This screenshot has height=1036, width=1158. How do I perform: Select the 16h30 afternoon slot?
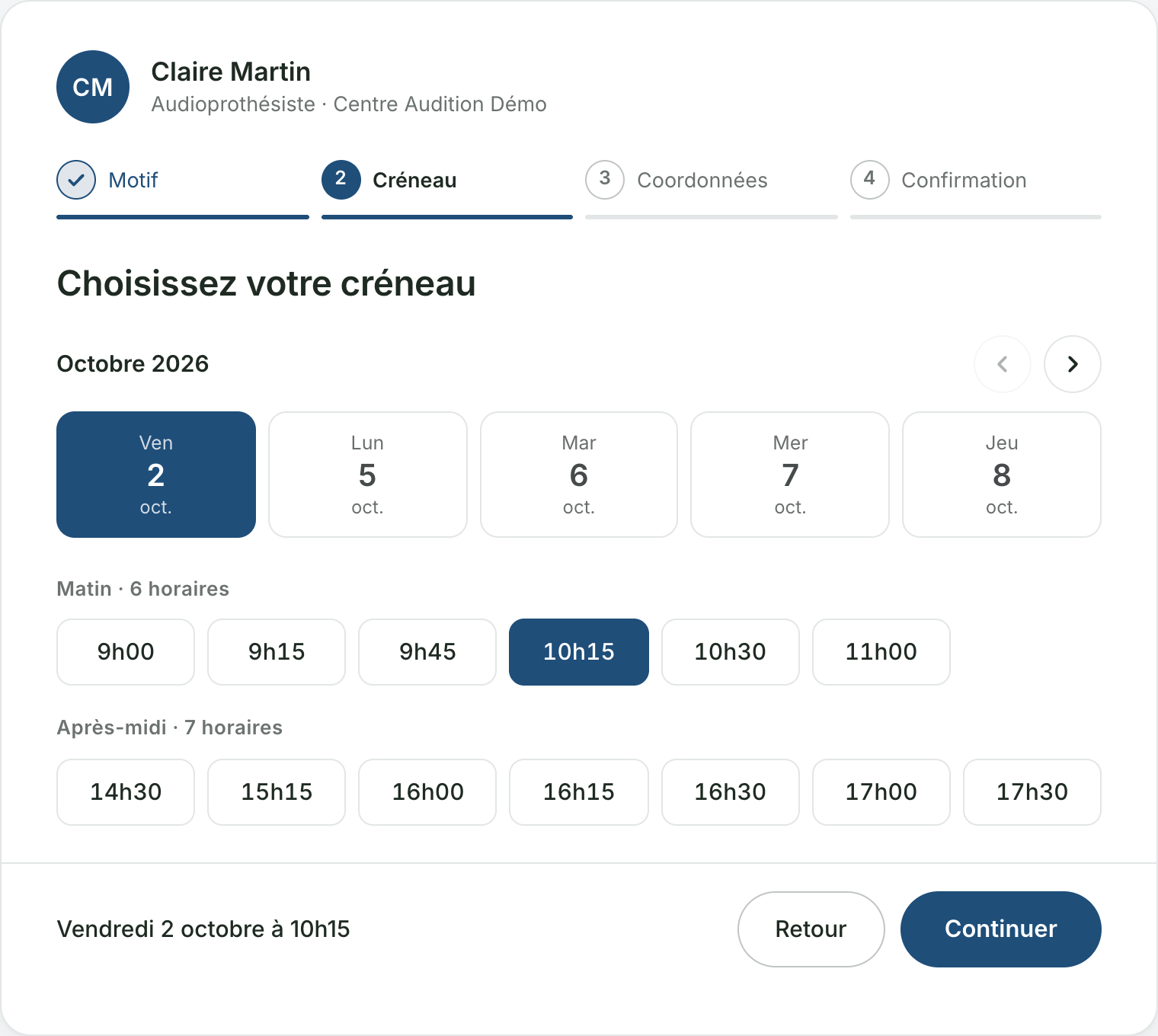coord(731,792)
